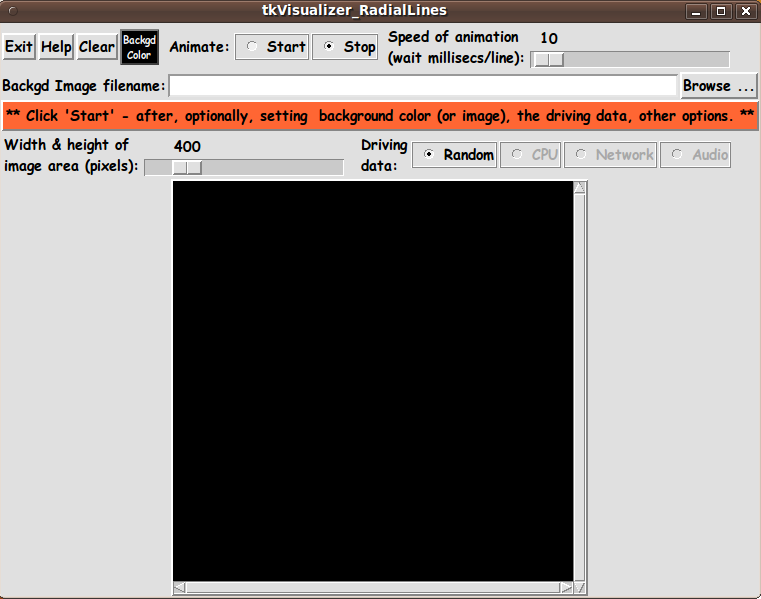Click the canvas scroll up arrow
Image resolution: width=761 pixels, height=599 pixels.
tap(579, 188)
